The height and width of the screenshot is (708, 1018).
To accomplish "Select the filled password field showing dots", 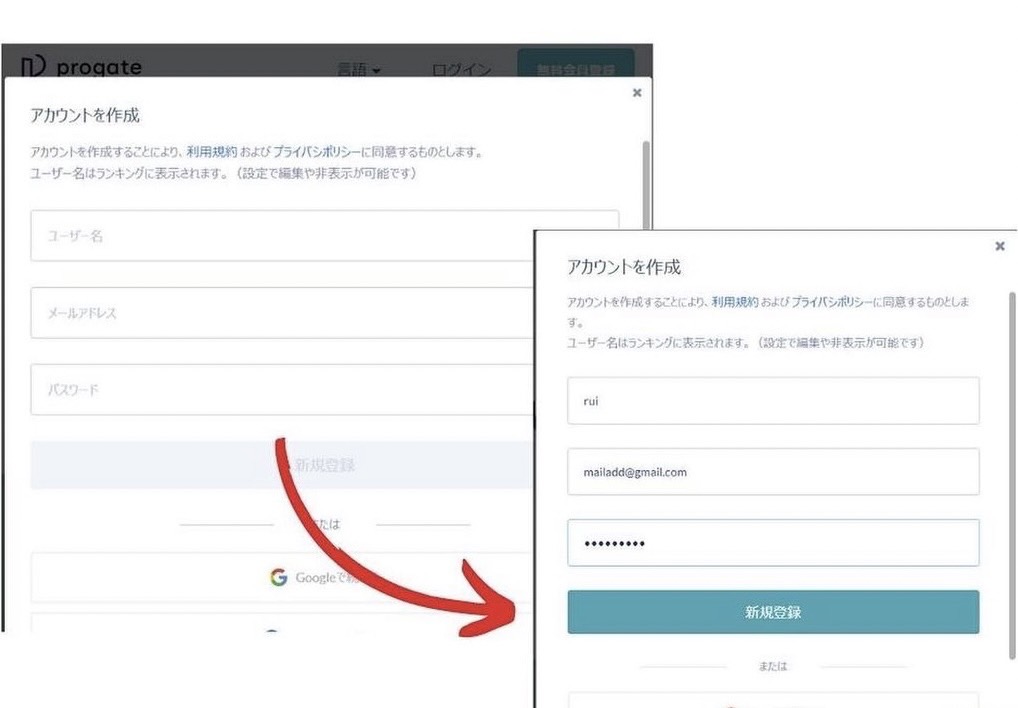I will [773, 542].
